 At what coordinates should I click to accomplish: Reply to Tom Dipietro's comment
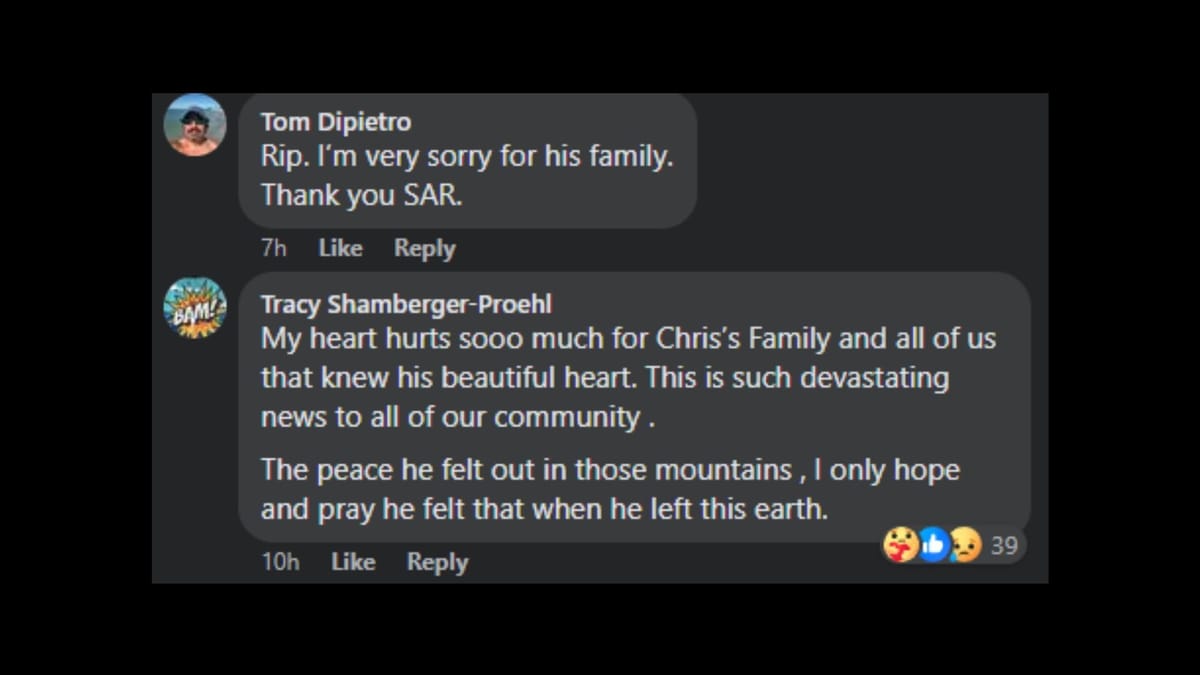(x=424, y=248)
